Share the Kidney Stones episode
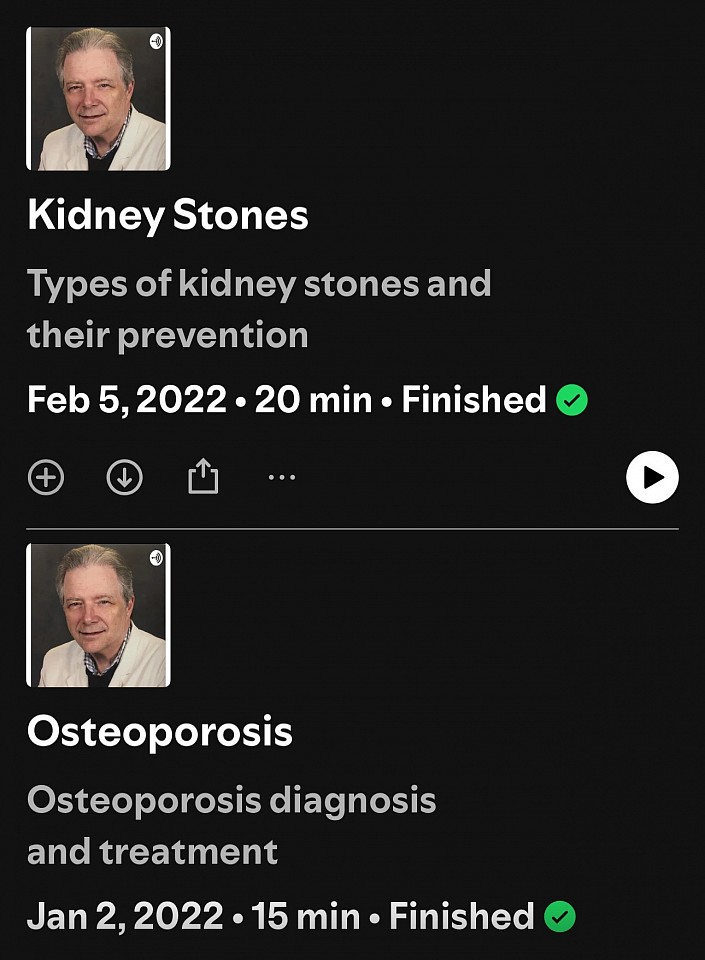This screenshot has width=705, height=960. (x=203, y=478)
